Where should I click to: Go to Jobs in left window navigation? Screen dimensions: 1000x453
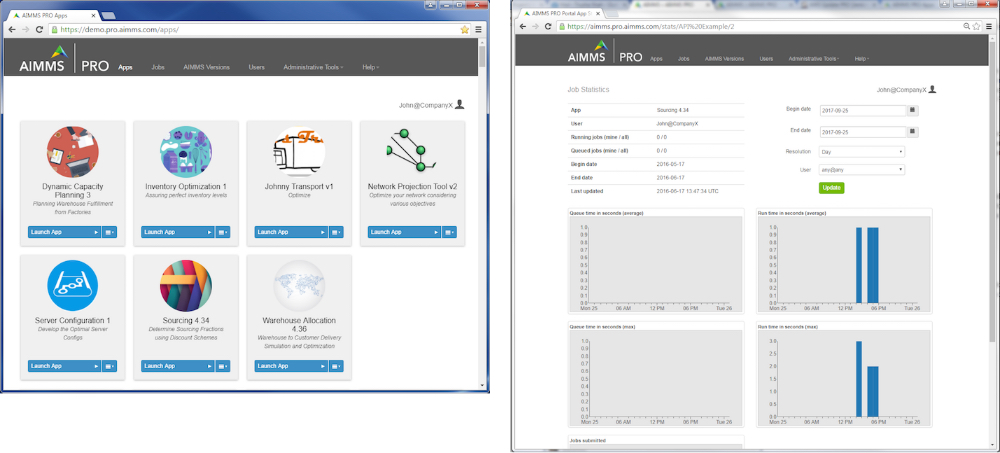click(158, 67)
